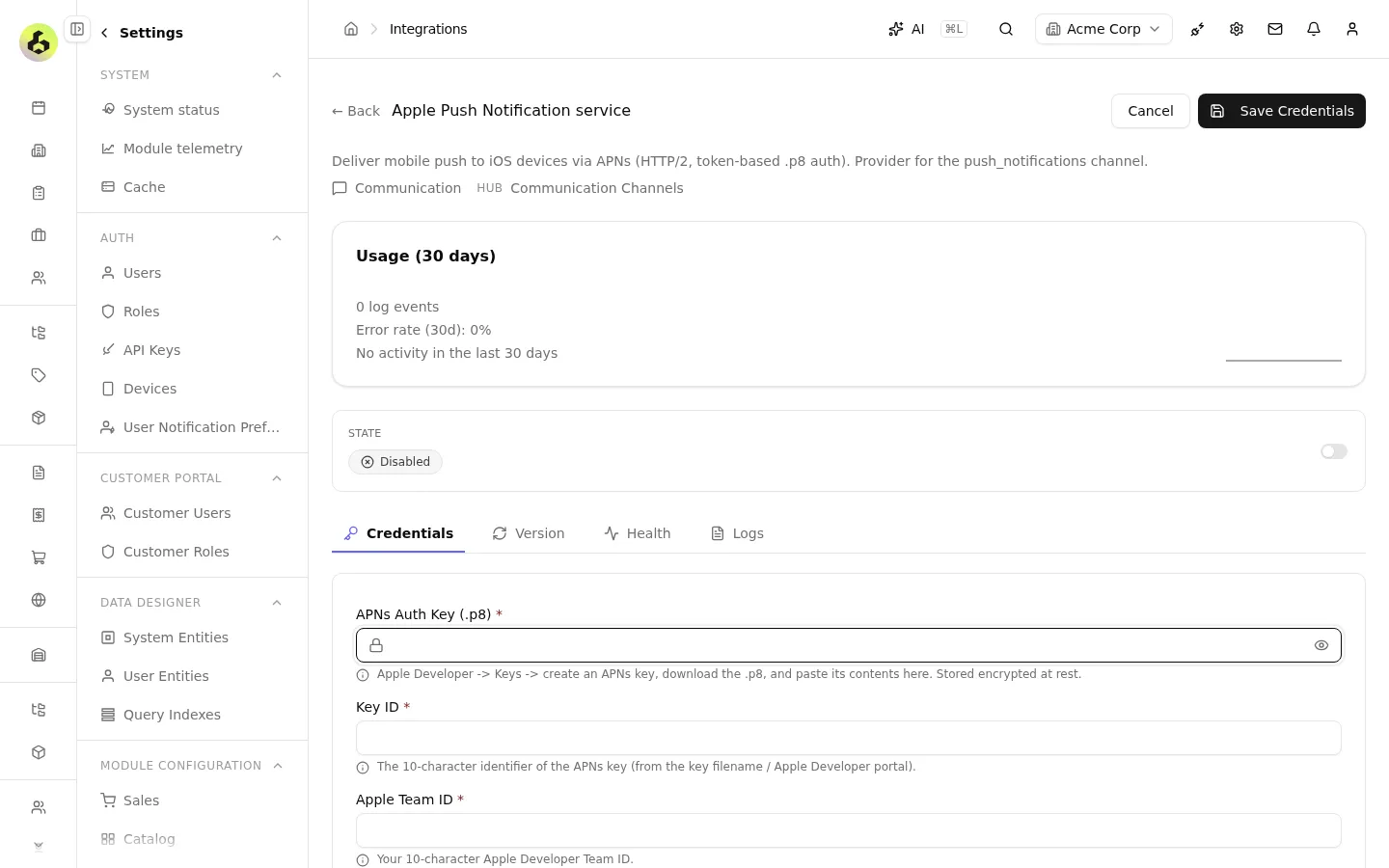The width and height of the screenshot is (1389, 868).
Task: Click the notifications bell icon
Action: [1314, 29]
